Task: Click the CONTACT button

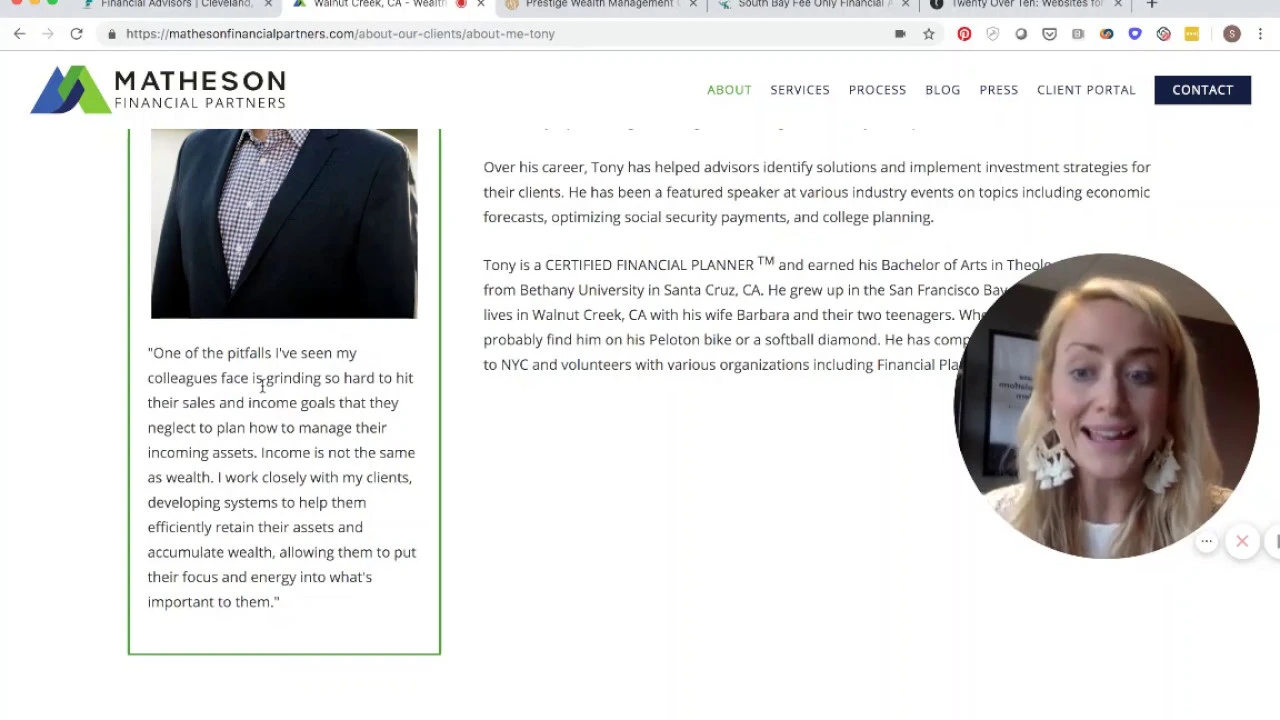Action: [1202, 90]
